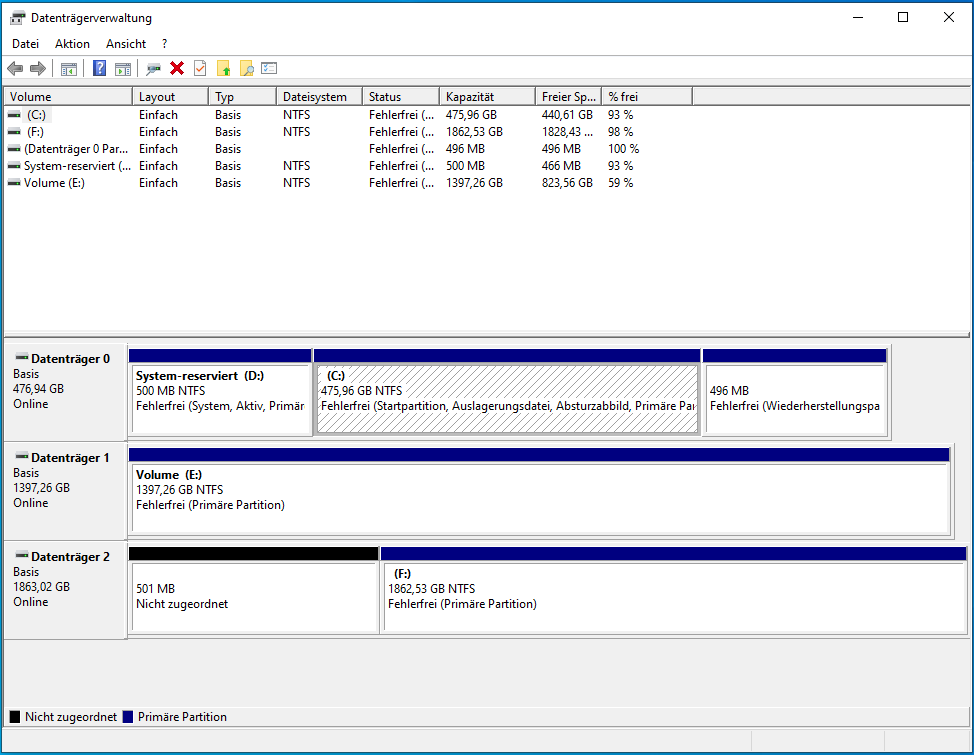This screenshot has height=755, width=974.
Task: Open the Datei menu
Action: click(25, 43)
